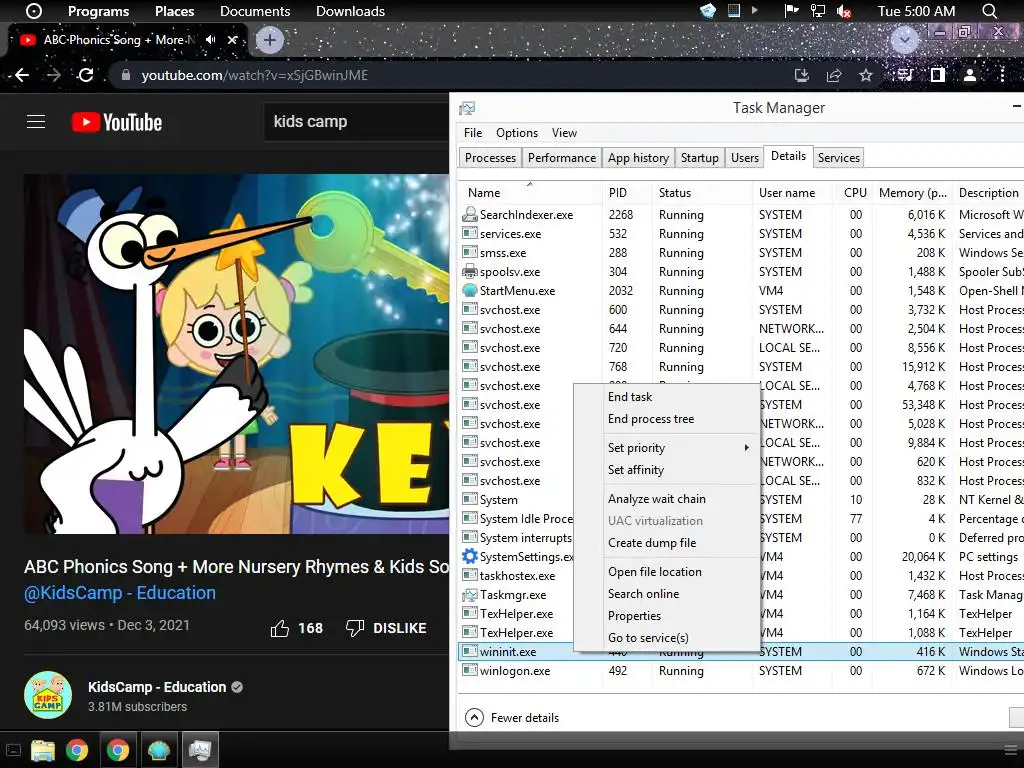The image size is (1024, 768).
Task: Click the flag notification icon in top panel
Action: [x=792, y=11]
